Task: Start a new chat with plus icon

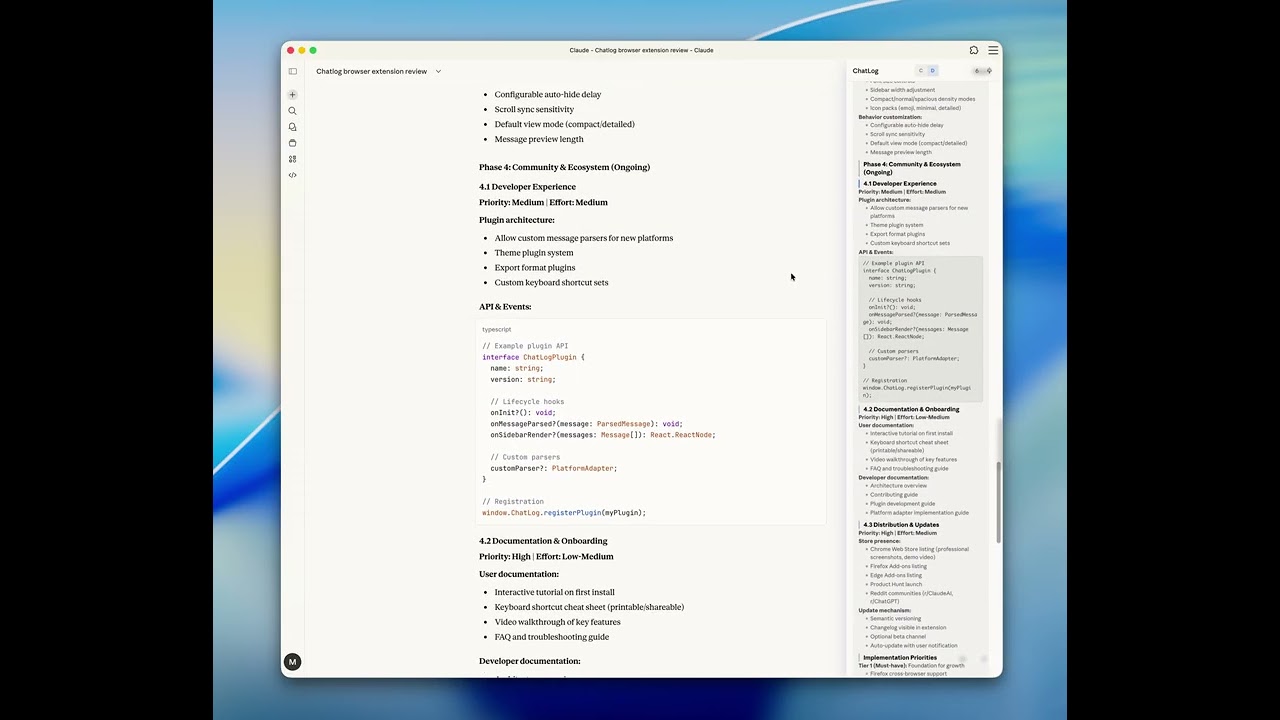Action: pyautogui.click(x=293, y=95)
